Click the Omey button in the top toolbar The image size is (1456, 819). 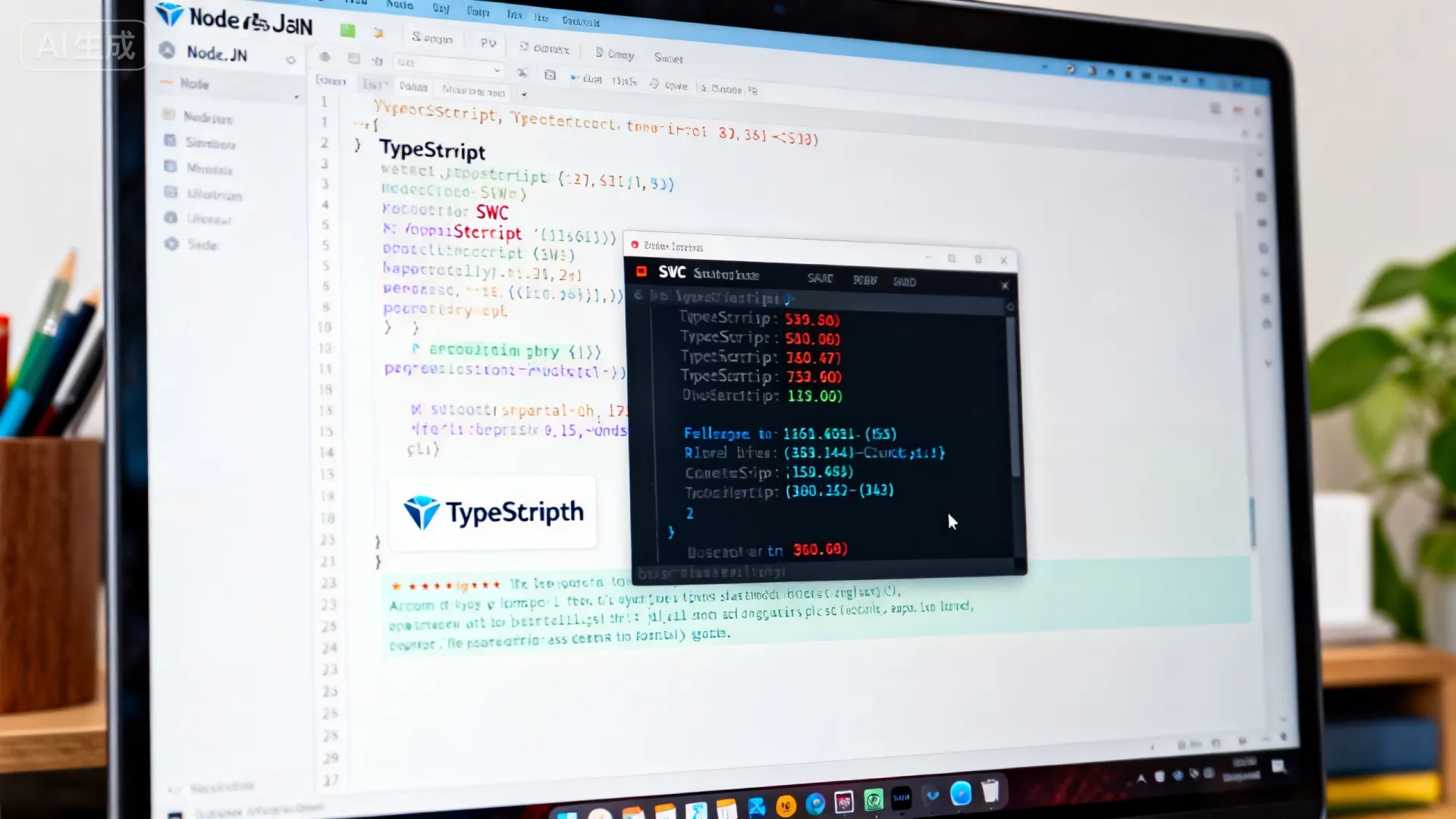(615, 54)
